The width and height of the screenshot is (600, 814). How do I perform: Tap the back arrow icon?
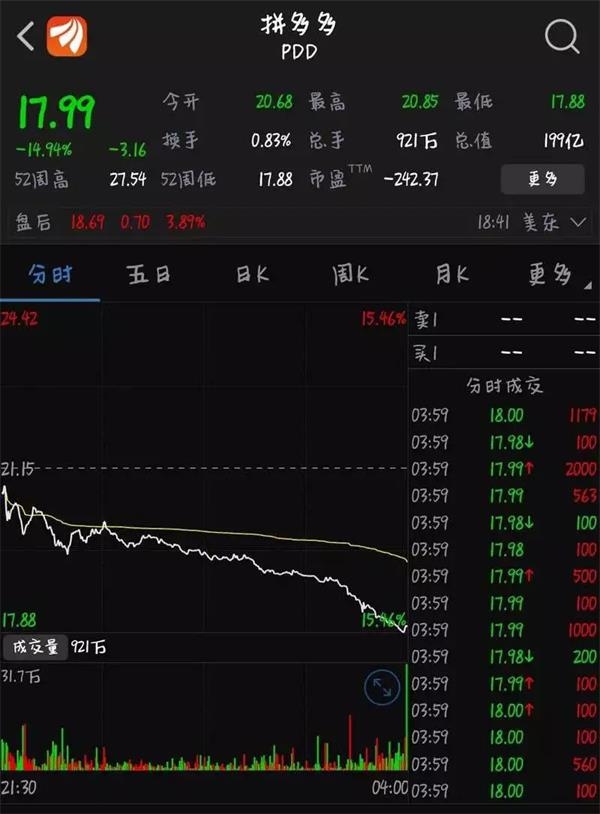click(25, 36)
